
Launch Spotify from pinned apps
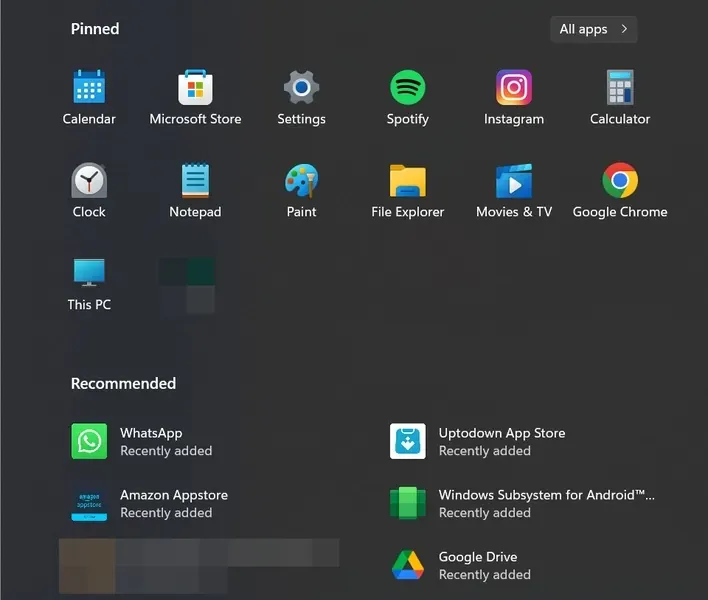(x=407, y=87)
